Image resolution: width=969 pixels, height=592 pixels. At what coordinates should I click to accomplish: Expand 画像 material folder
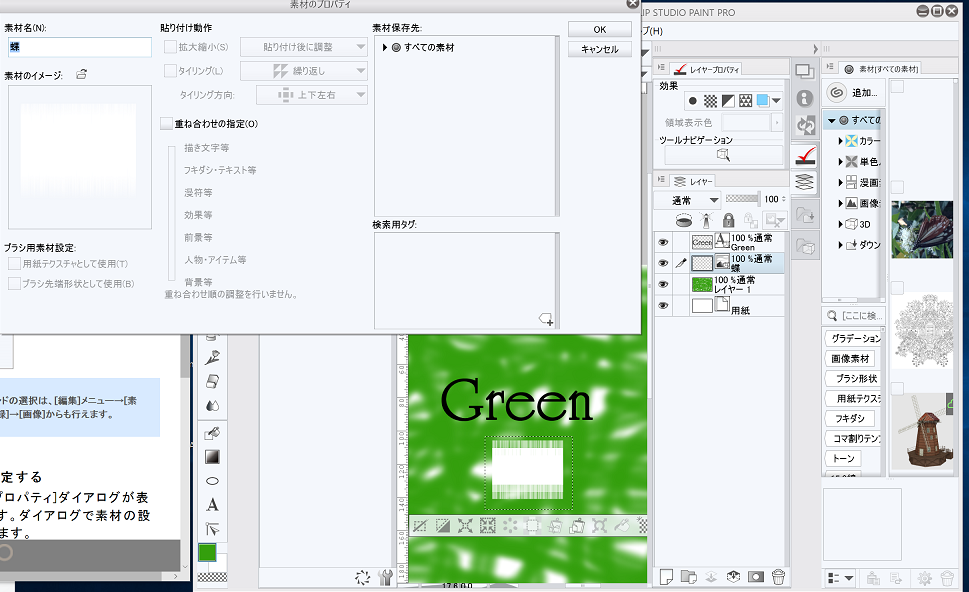tap(840, 203)
